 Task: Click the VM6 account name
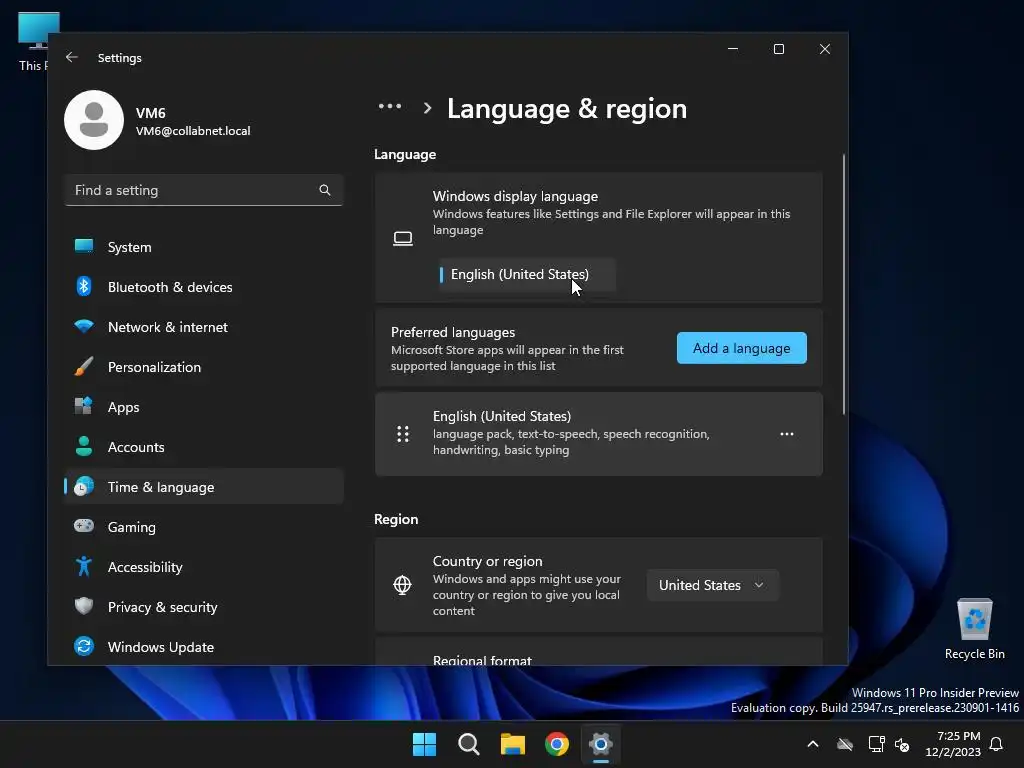pyautogui.click(x=150, y=113)
